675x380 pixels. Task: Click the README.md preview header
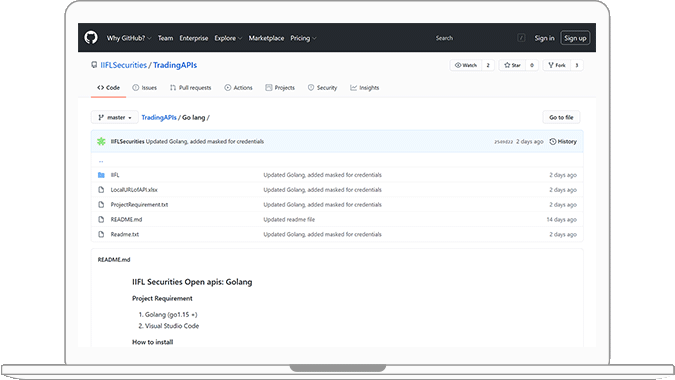(x=114, y=260)
